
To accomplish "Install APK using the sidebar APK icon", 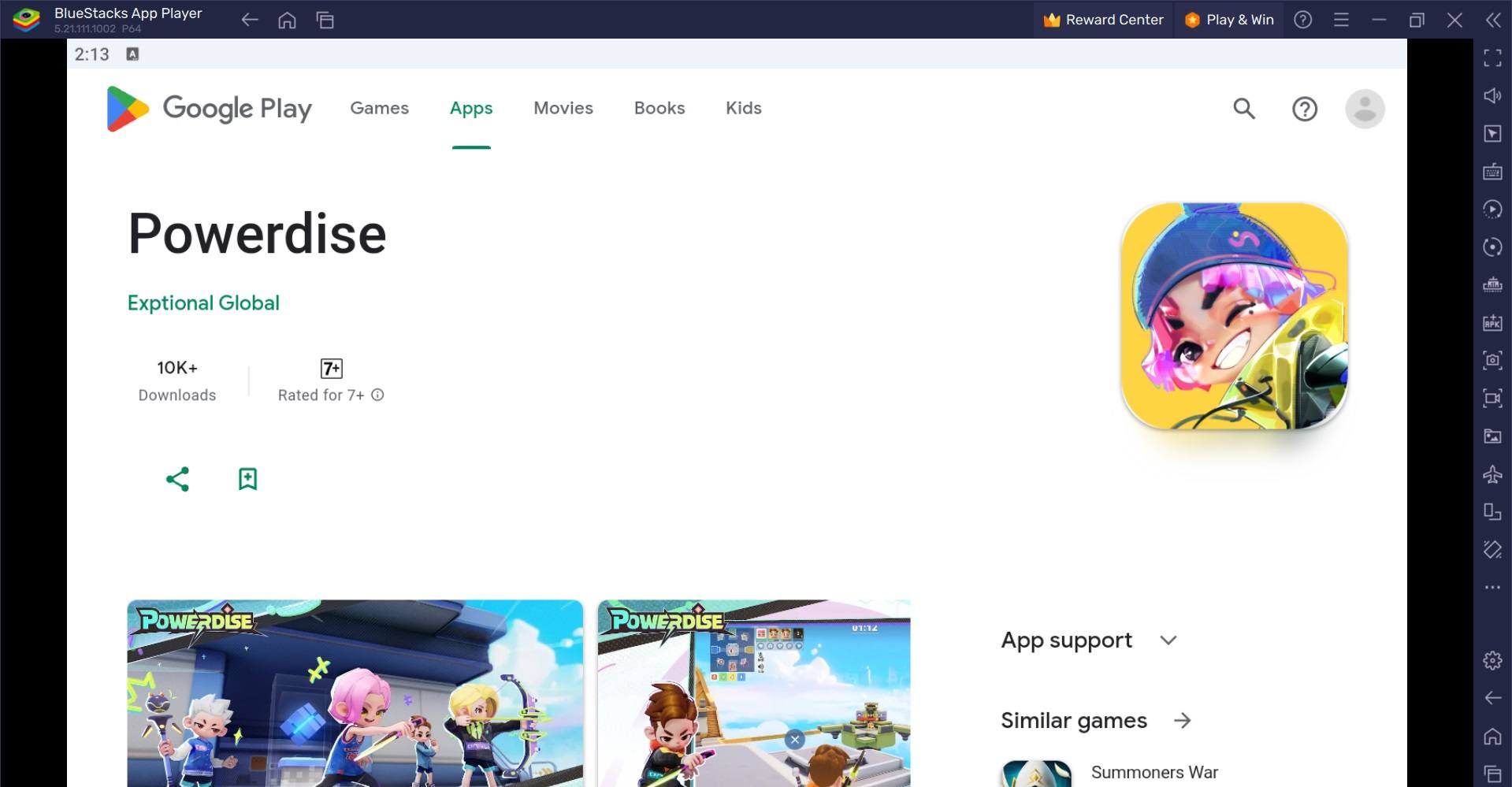I will [x=1492, y=322].
